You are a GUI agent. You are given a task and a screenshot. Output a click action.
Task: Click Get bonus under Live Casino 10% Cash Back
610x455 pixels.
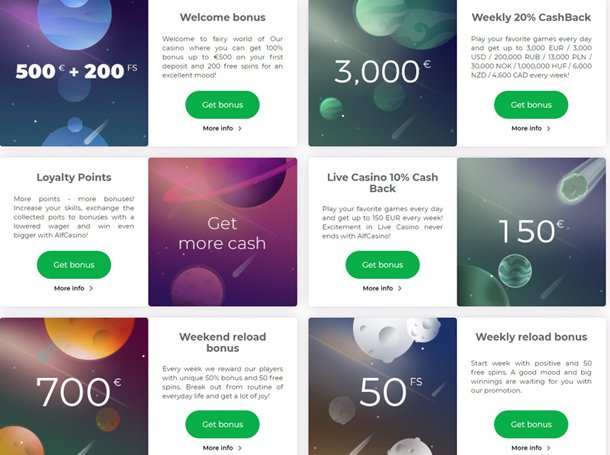[x=382, y=264]
